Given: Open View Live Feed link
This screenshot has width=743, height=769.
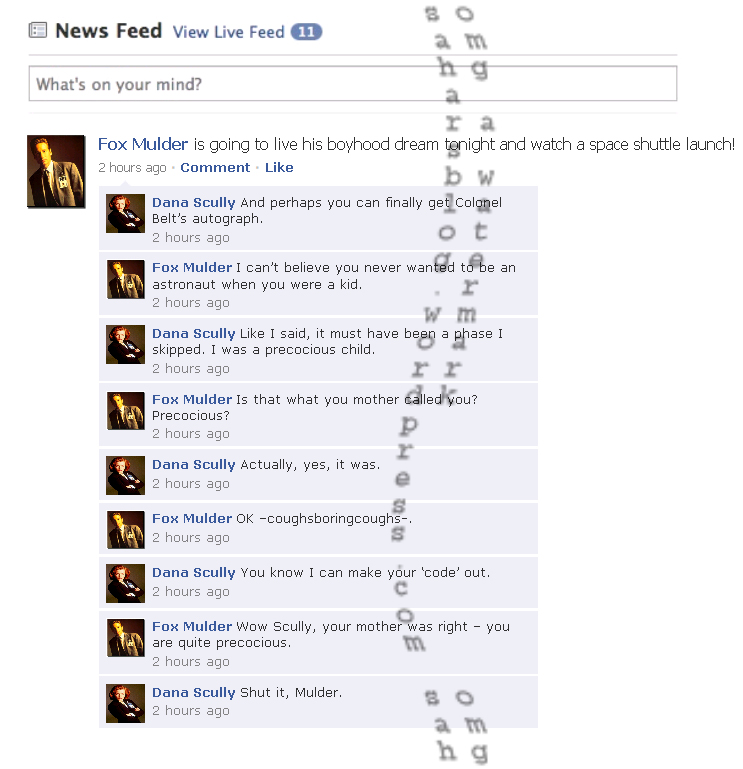Looking at the screenshot, I should pos(229,32).
